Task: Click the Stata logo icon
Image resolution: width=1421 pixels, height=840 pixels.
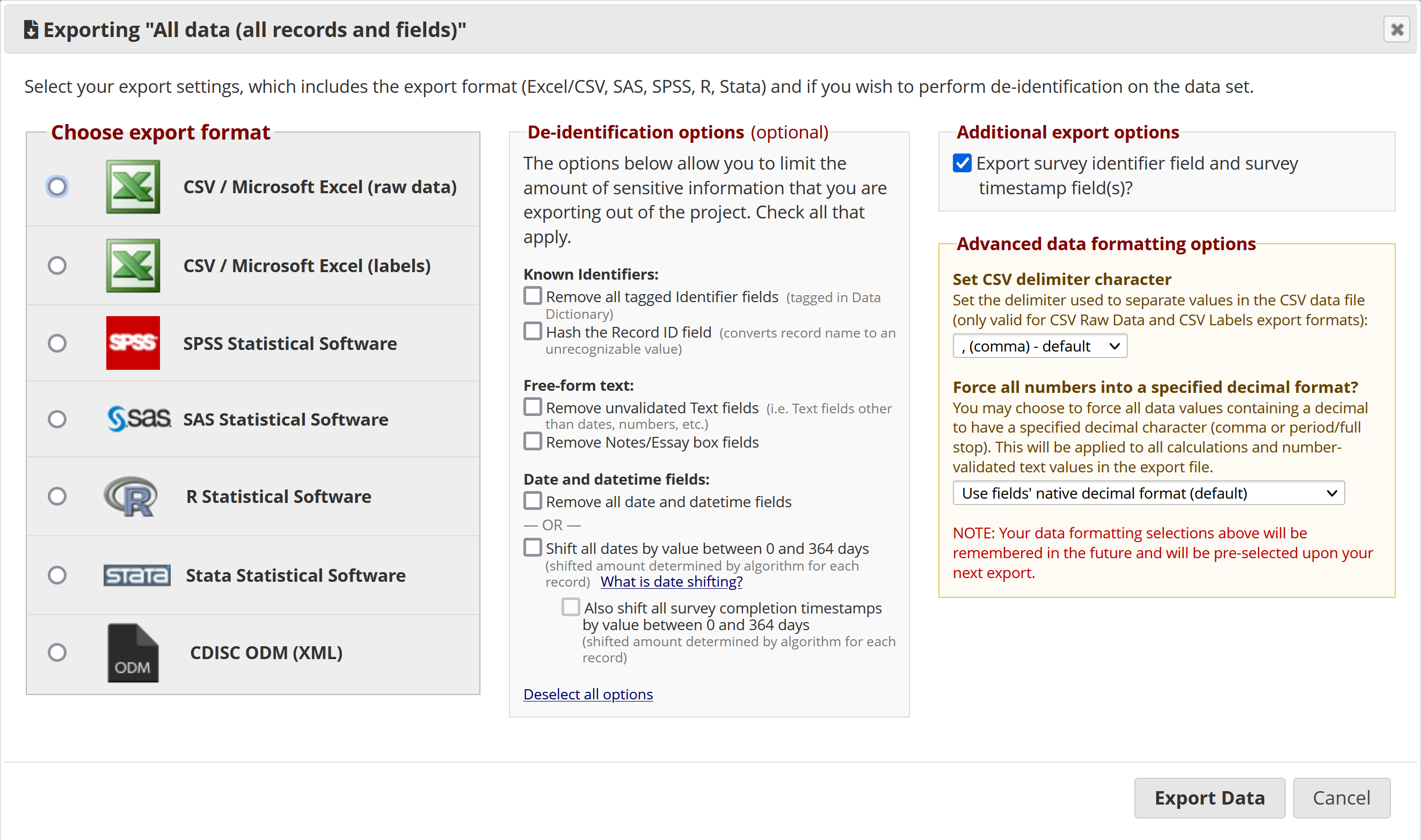Action: 137,575
